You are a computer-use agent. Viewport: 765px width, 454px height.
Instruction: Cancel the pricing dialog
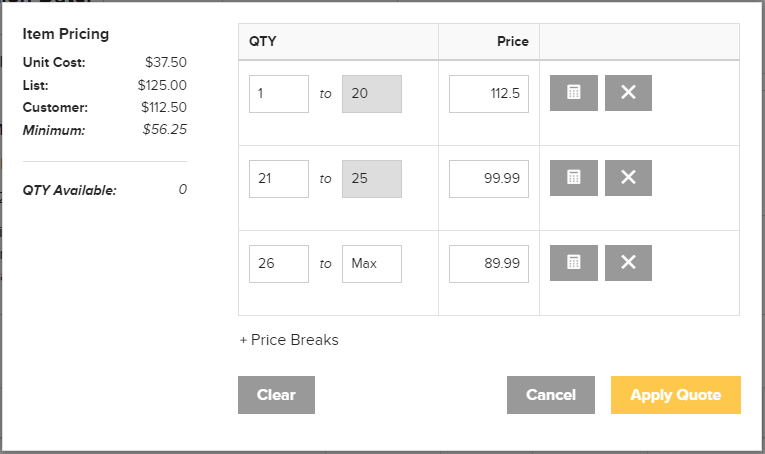click(550, 395)
